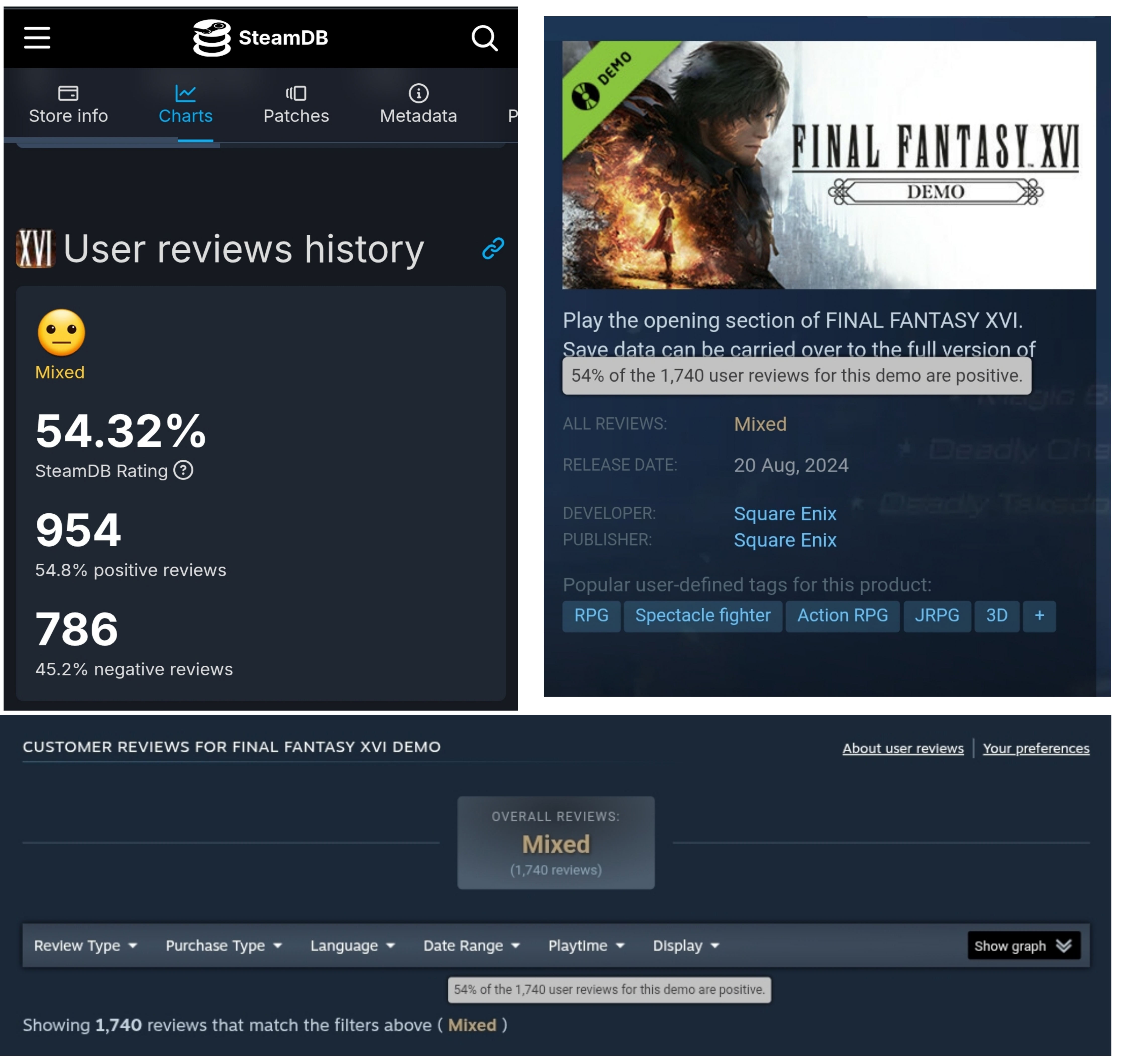Expand the Playtime filter dropdown
This screenshot has width=1127, height=1064.
point(586,945)
